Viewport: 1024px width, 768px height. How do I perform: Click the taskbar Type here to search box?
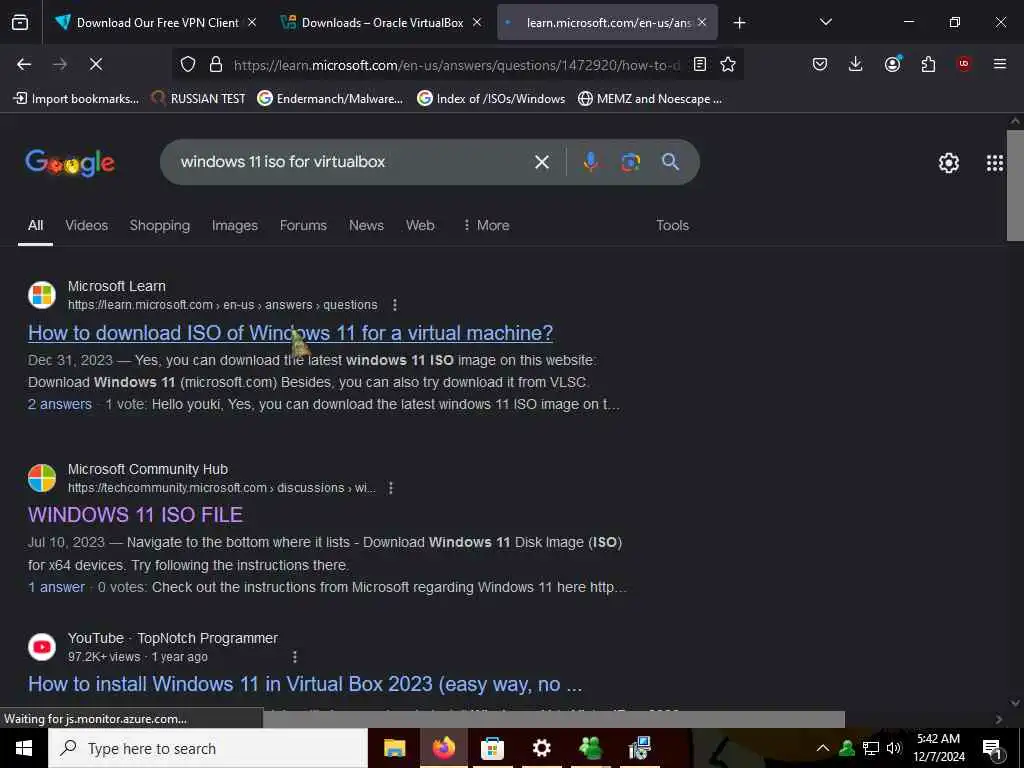208,748
